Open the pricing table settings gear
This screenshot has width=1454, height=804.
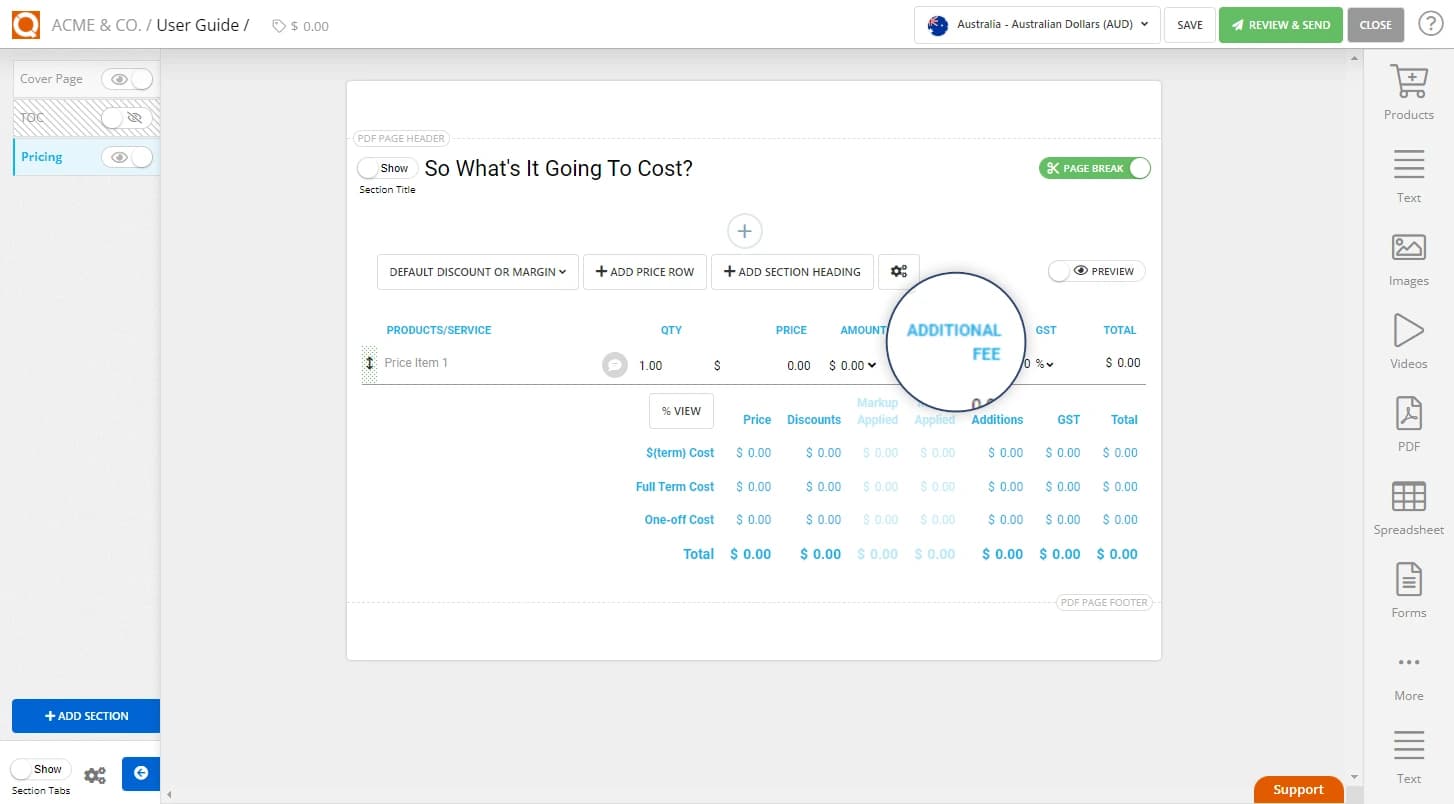coord(898,271)
